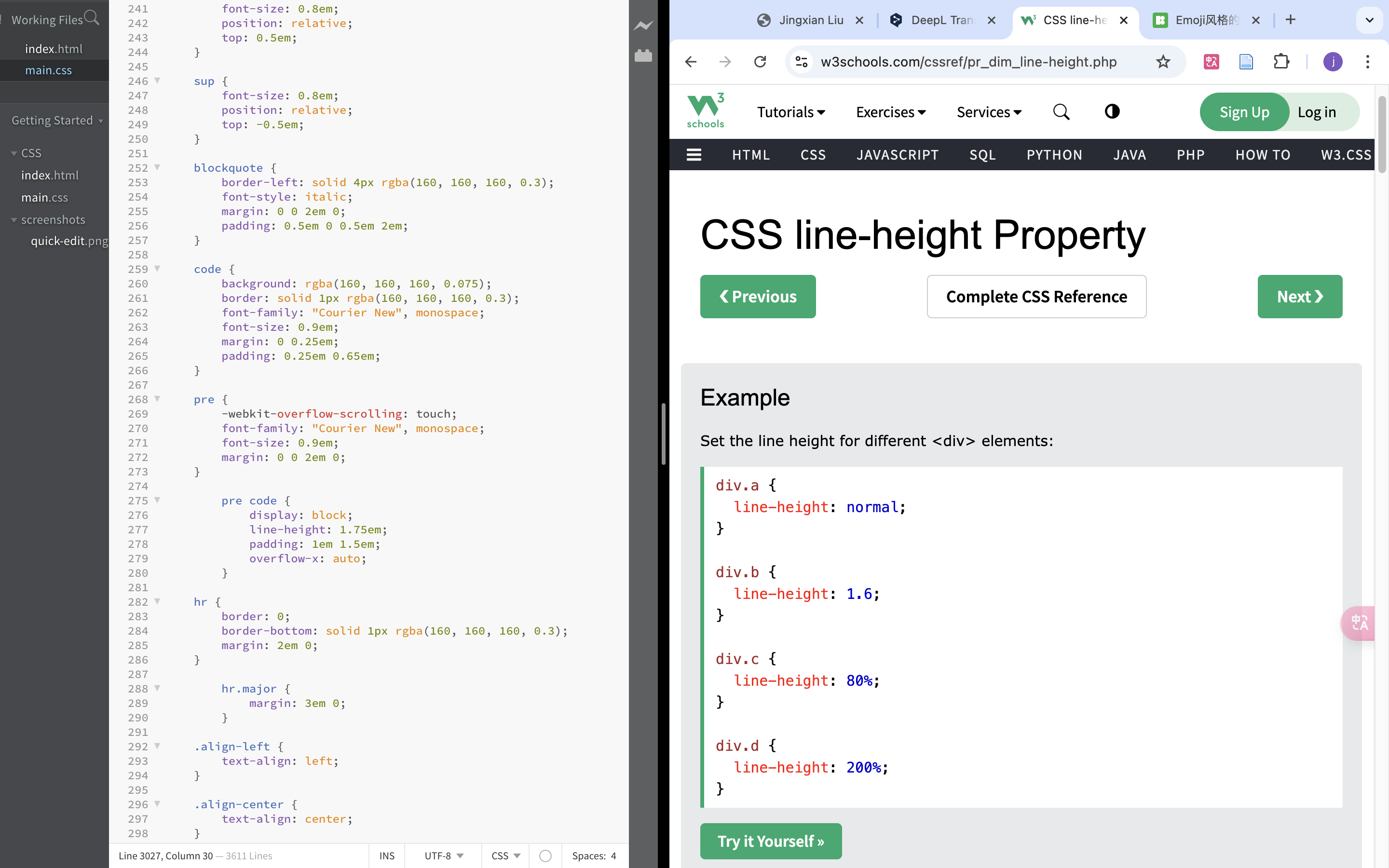Switch to the DeepL Translate tab
1389x868 pixels.
coord(941,20)
